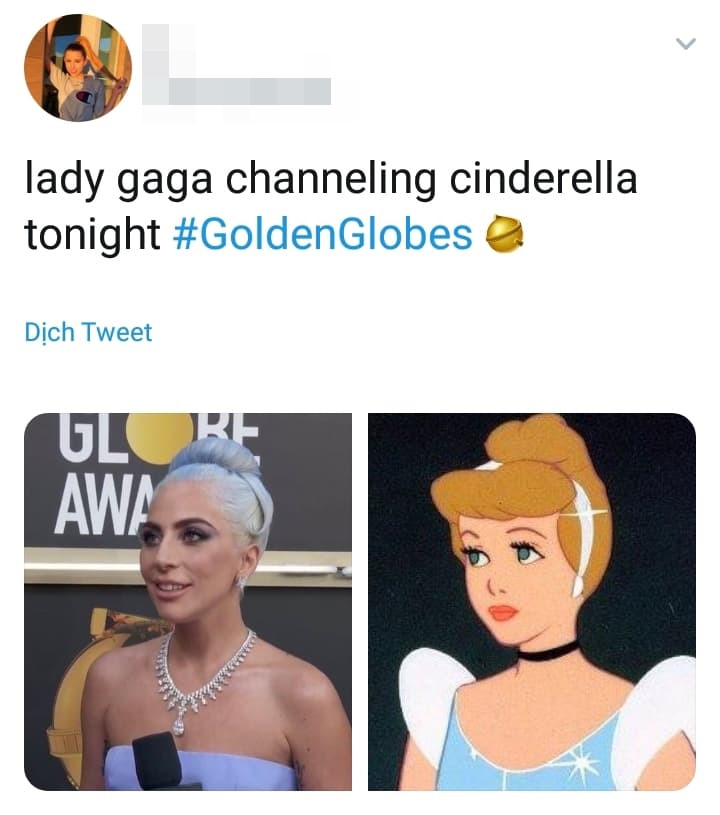This screenshot has width=720, height=815.
Task: Click the word "tonight" in the tweet
Action: point(92,234)
